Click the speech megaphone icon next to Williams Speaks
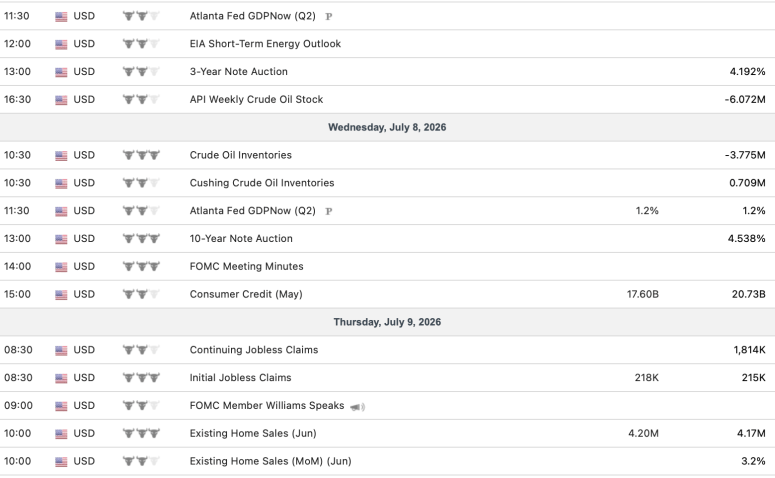 (x=357, y=407)
